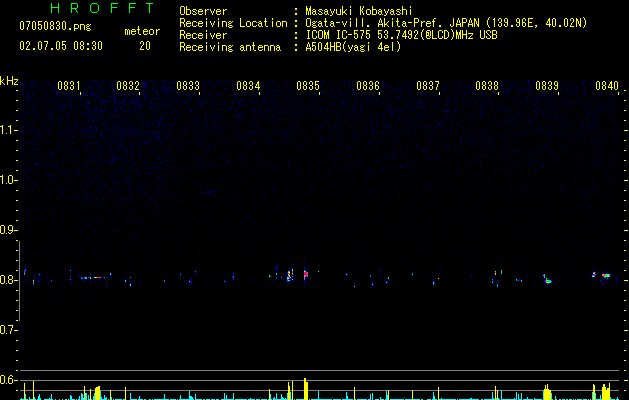Image resolution: width=629 pixels, height=400 pixels.
Task: Click the 0837 time marker
Action: [x=428, y=85]
